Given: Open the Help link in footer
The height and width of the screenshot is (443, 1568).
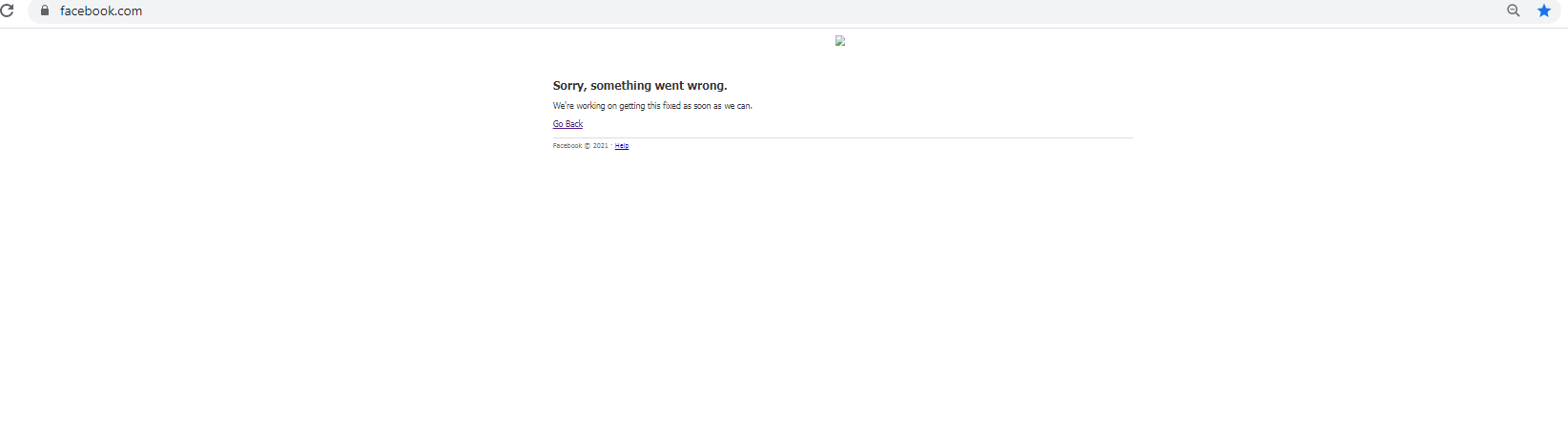Looking at the screenshot, I should tap(622, 146).
